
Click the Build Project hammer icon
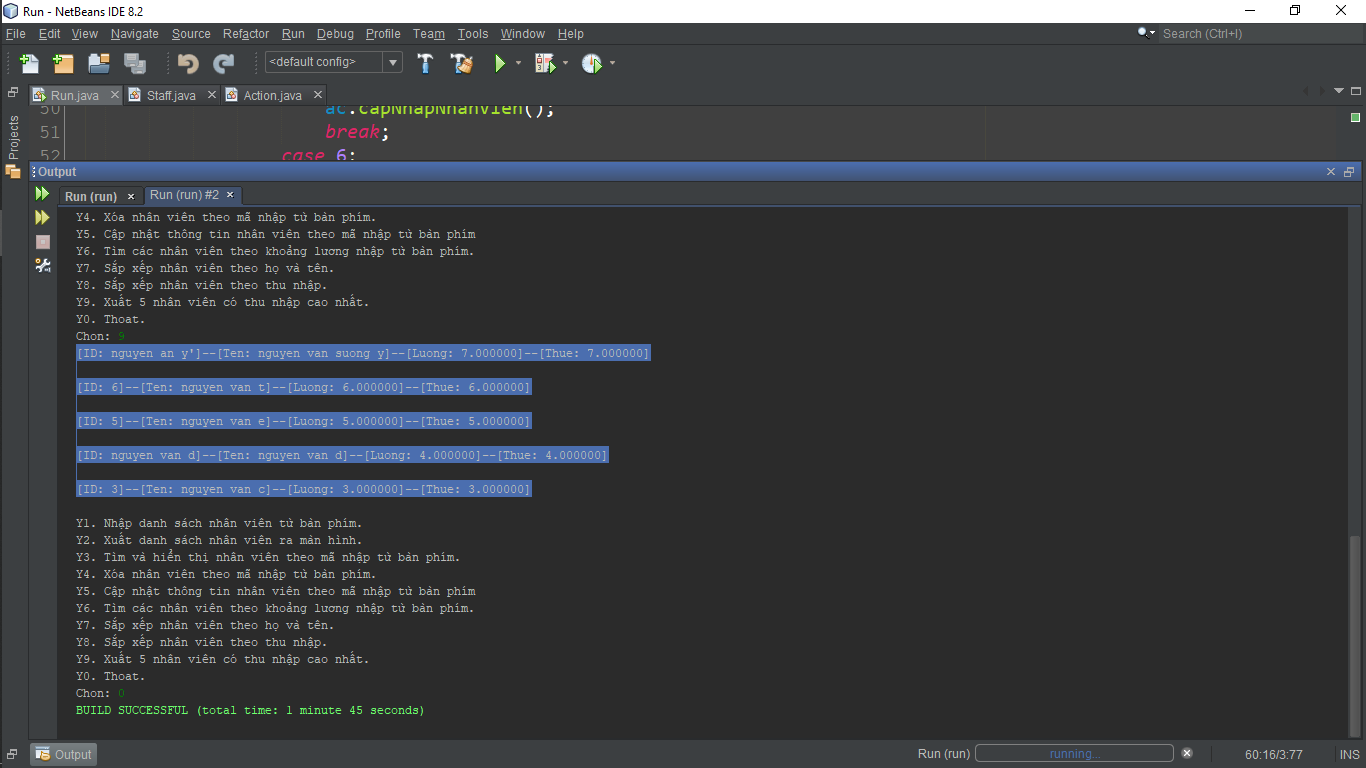coord(425,63)
